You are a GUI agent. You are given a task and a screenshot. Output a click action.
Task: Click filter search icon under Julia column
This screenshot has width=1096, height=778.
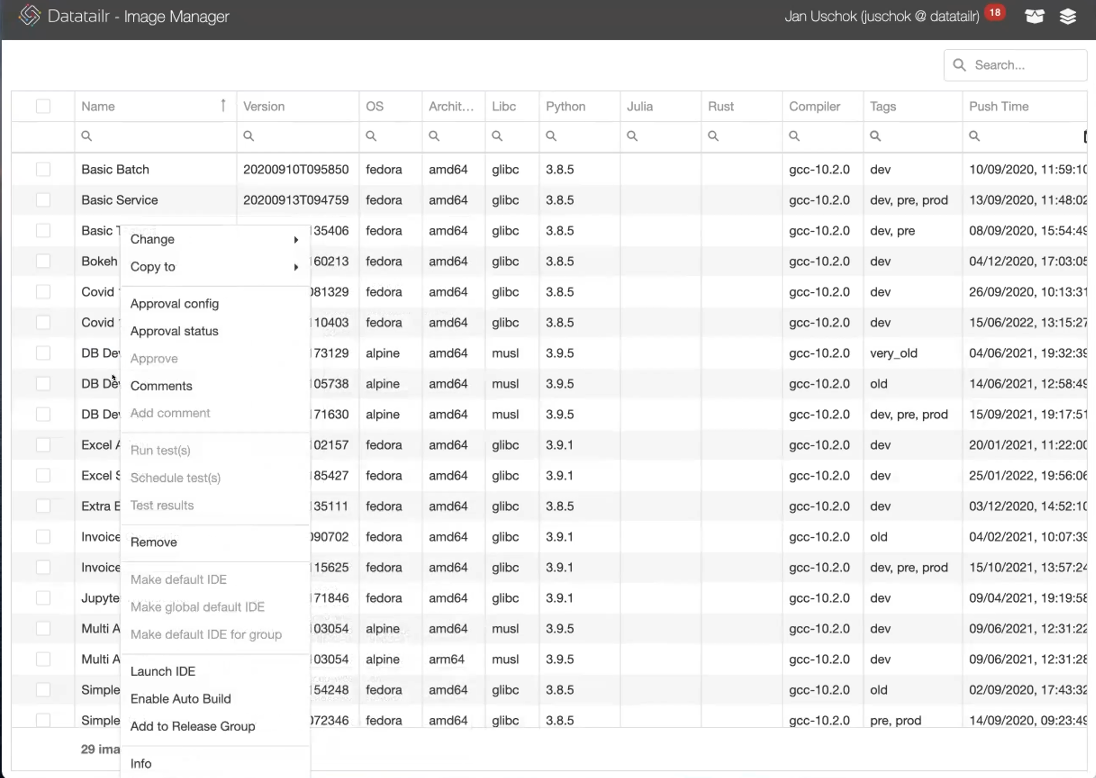tap(632, 136)
